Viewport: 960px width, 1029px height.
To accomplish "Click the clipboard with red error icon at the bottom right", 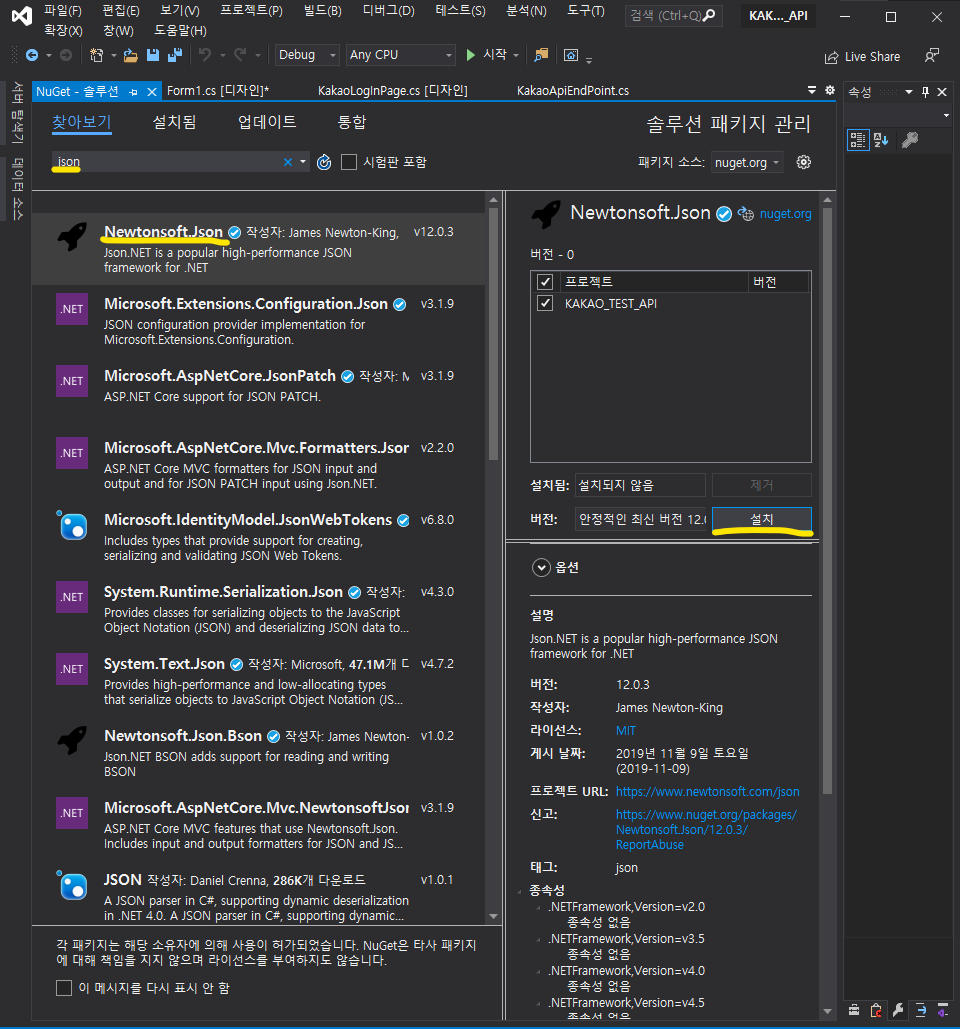I will point(876,1009).
